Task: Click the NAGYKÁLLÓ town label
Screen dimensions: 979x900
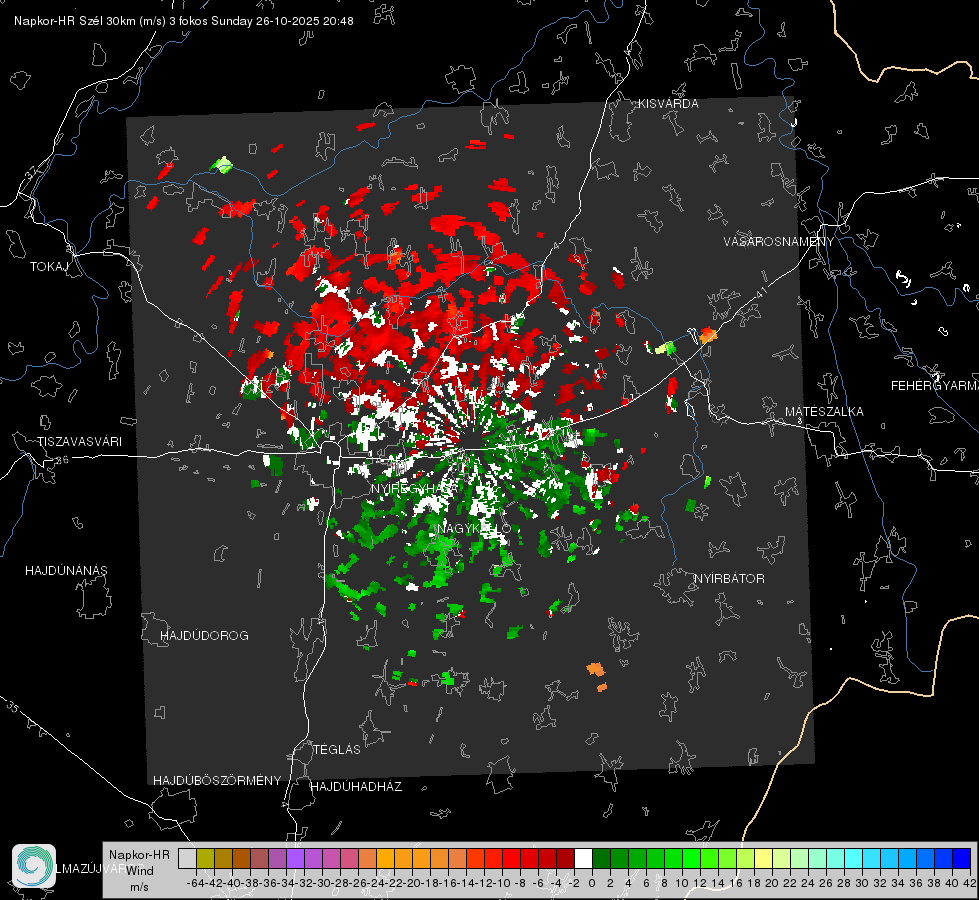Action: point(473,529)
